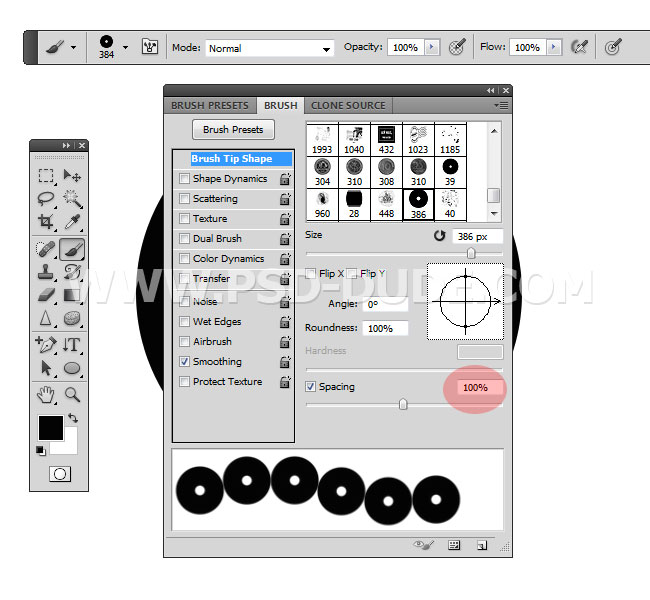Open the Flow slider arrow

[553, 47]
